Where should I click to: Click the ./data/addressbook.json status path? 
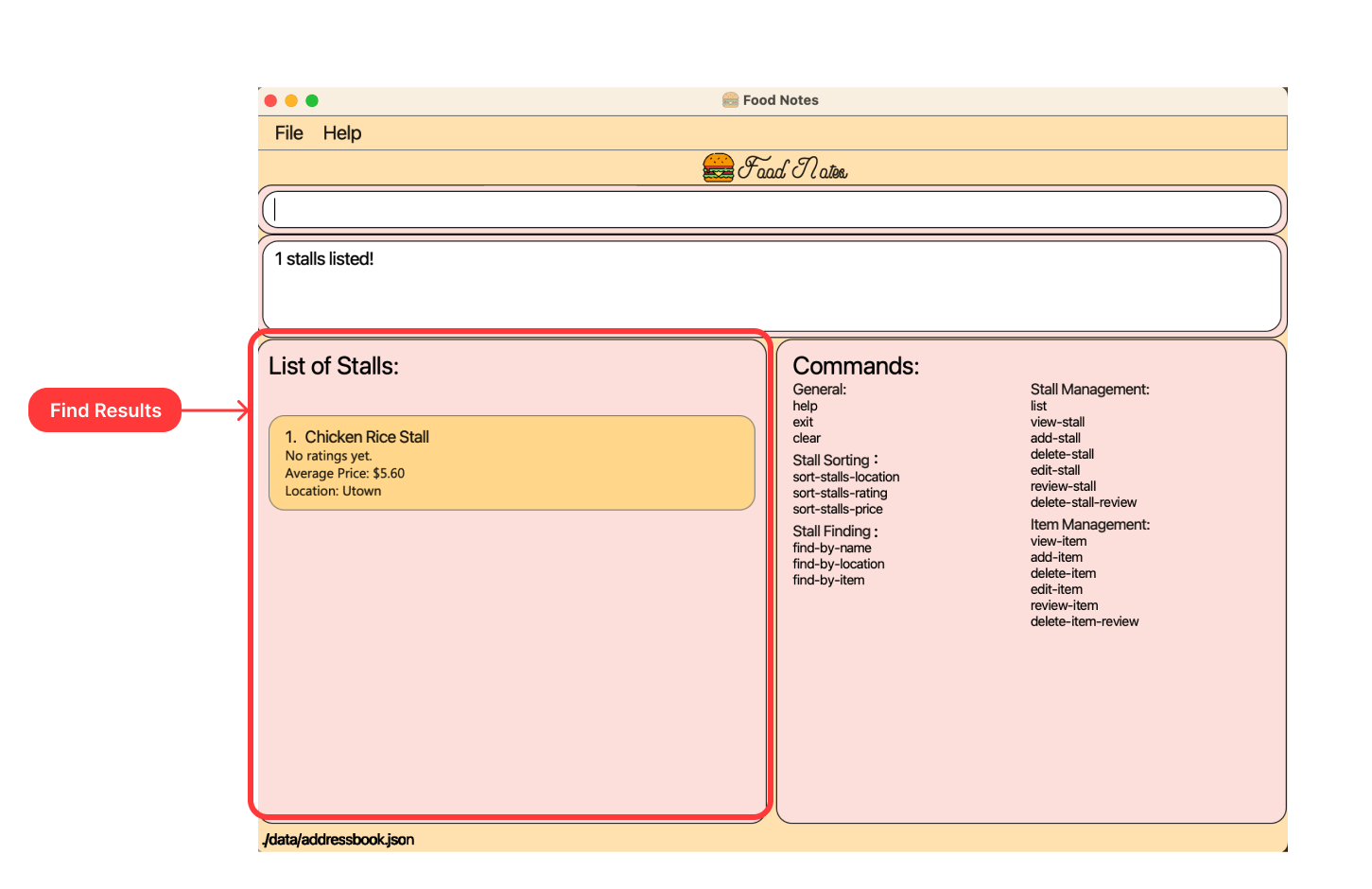pyautogui.click(x=339, y=840)
